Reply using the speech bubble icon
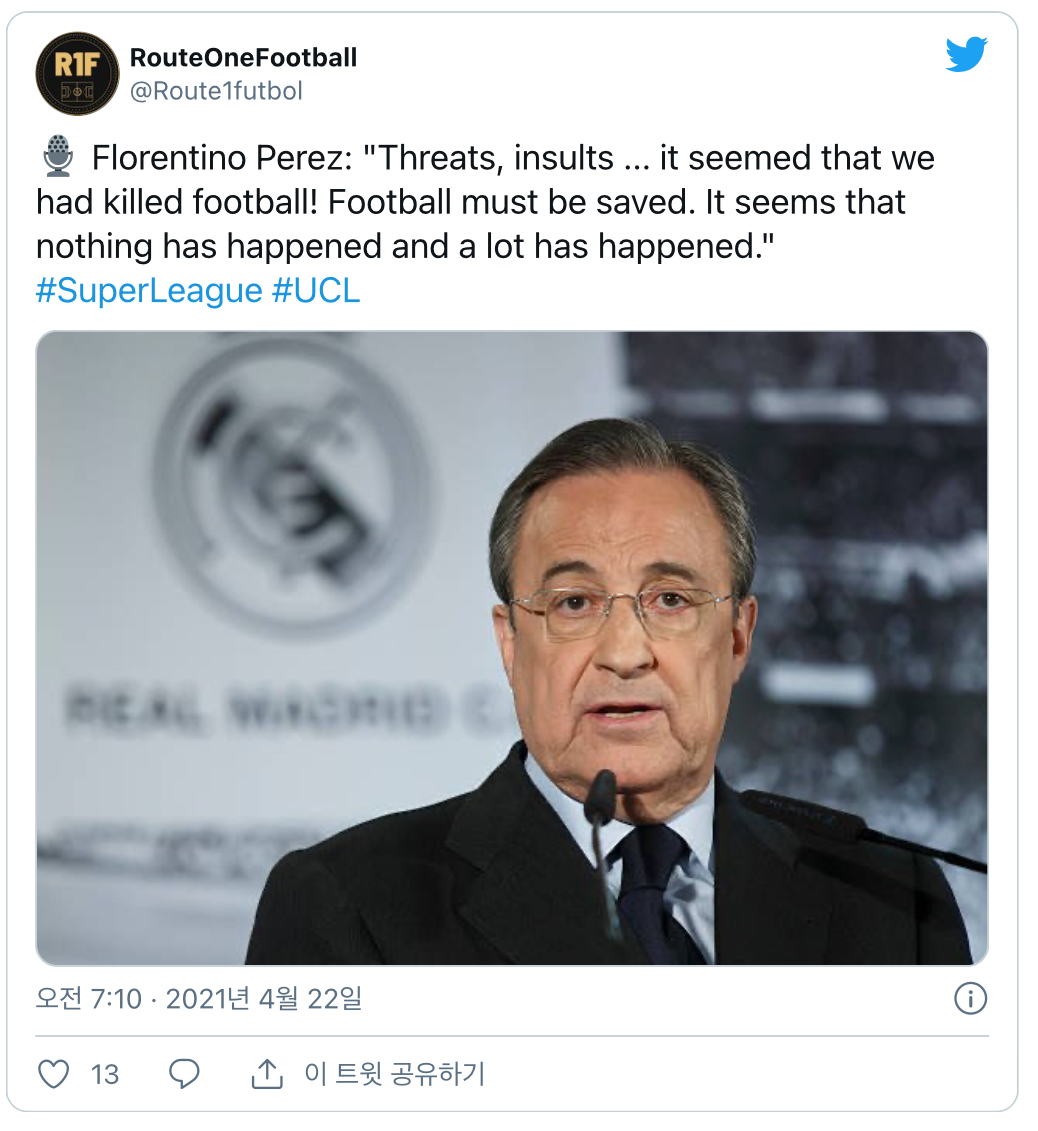1038x1131 pixels. point(184,1074)
